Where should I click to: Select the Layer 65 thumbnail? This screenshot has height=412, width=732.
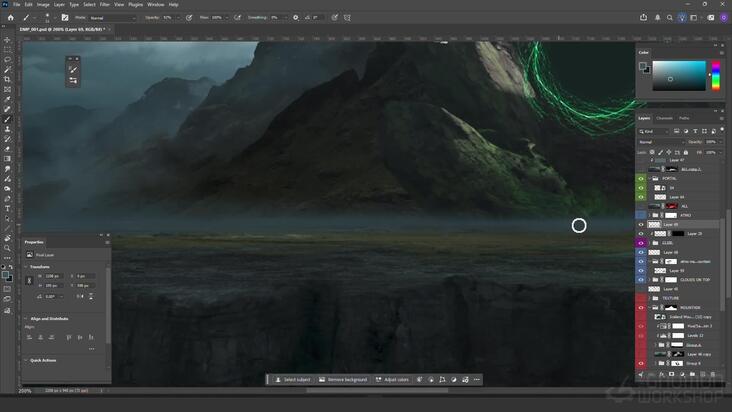click(x=654, y=224)
